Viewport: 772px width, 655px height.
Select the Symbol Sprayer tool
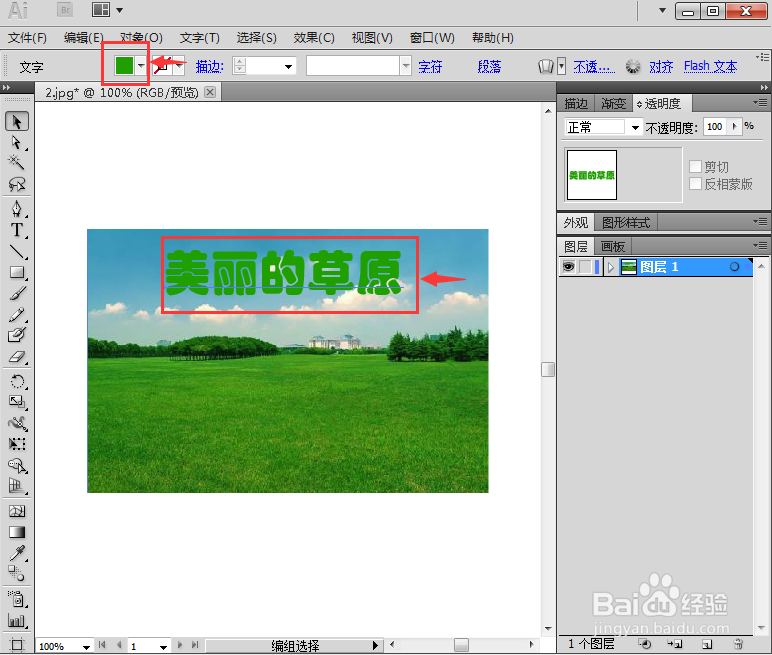[17, 599]
